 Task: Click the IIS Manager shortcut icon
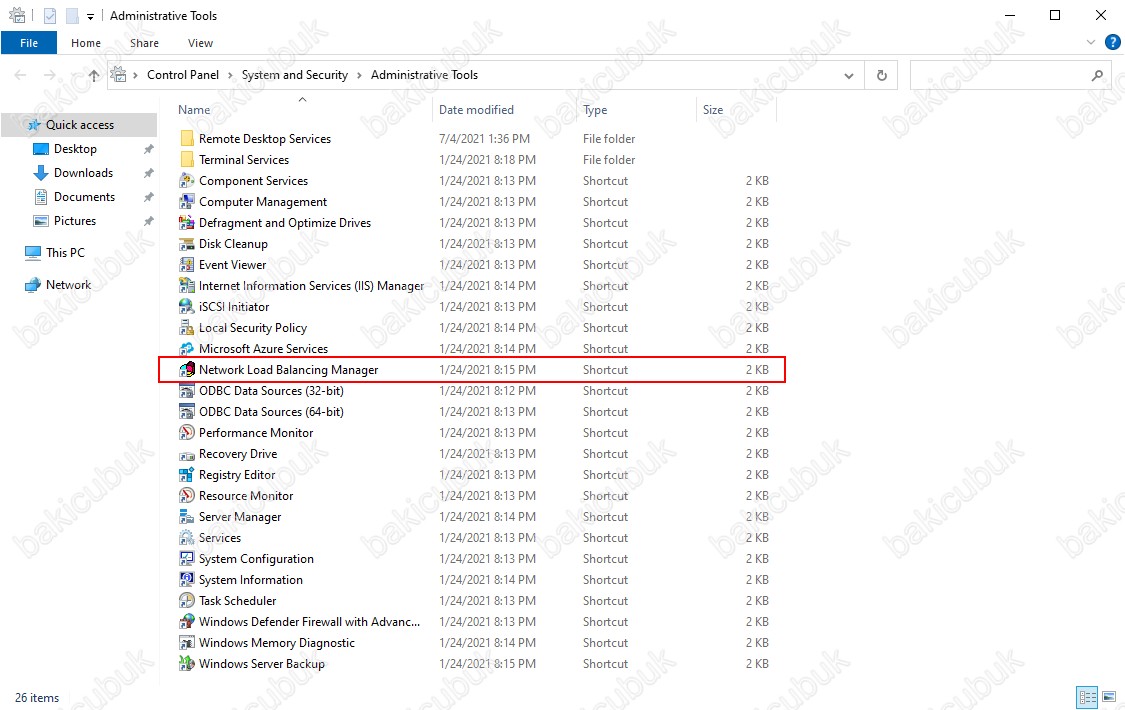[187, 285]
